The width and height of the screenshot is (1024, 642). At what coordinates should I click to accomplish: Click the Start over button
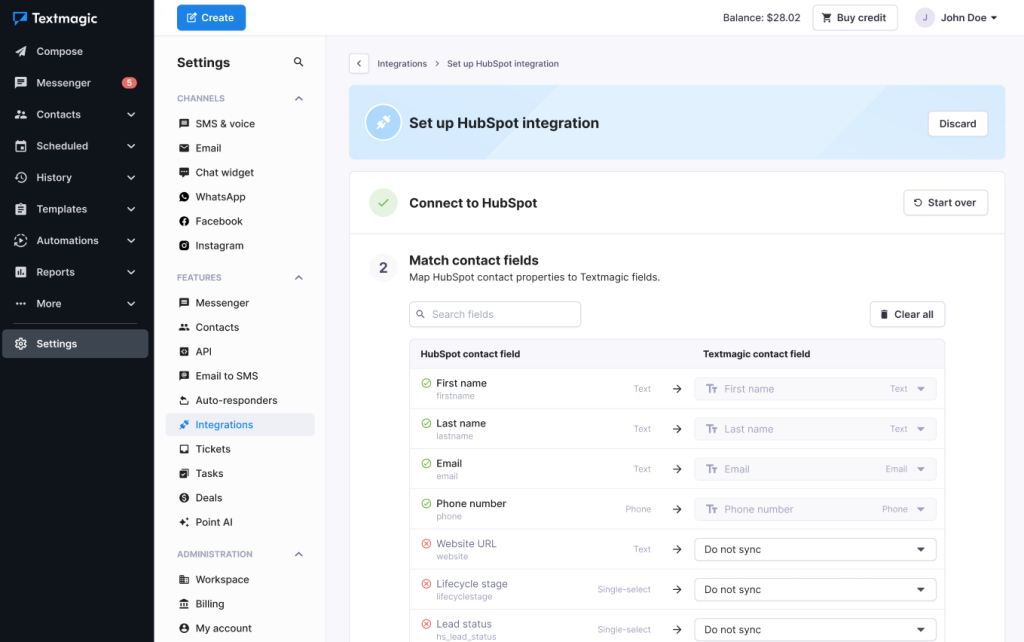coord(945,202)
